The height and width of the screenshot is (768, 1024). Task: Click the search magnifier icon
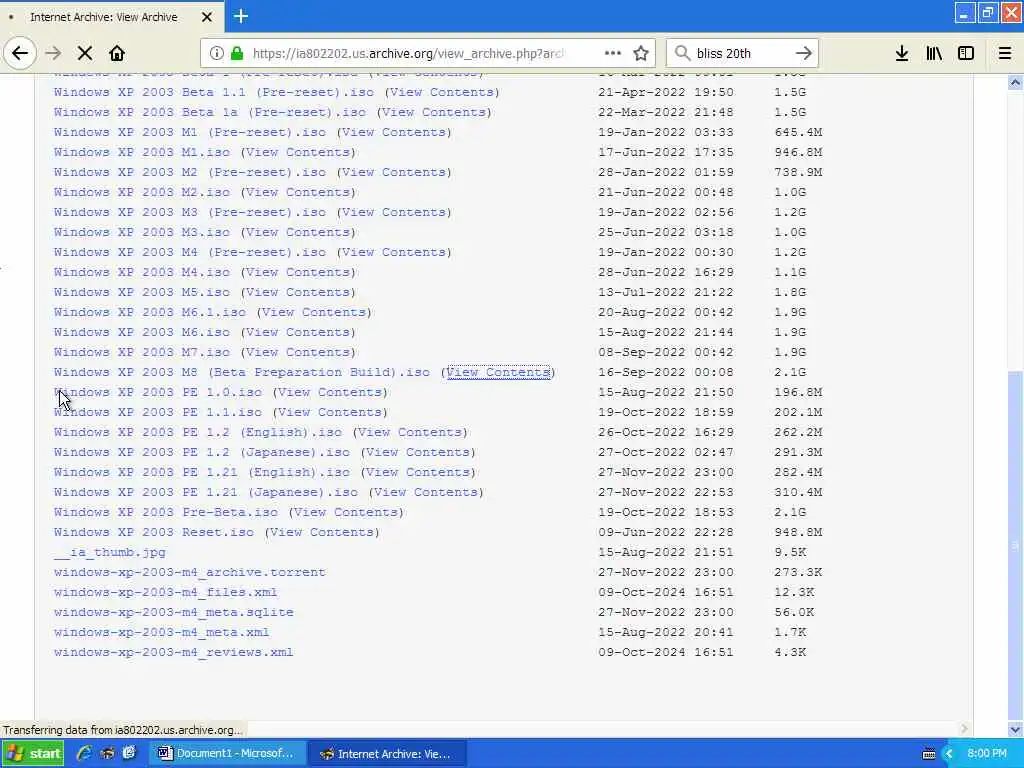pyautogui.click(x=682, y=53)
